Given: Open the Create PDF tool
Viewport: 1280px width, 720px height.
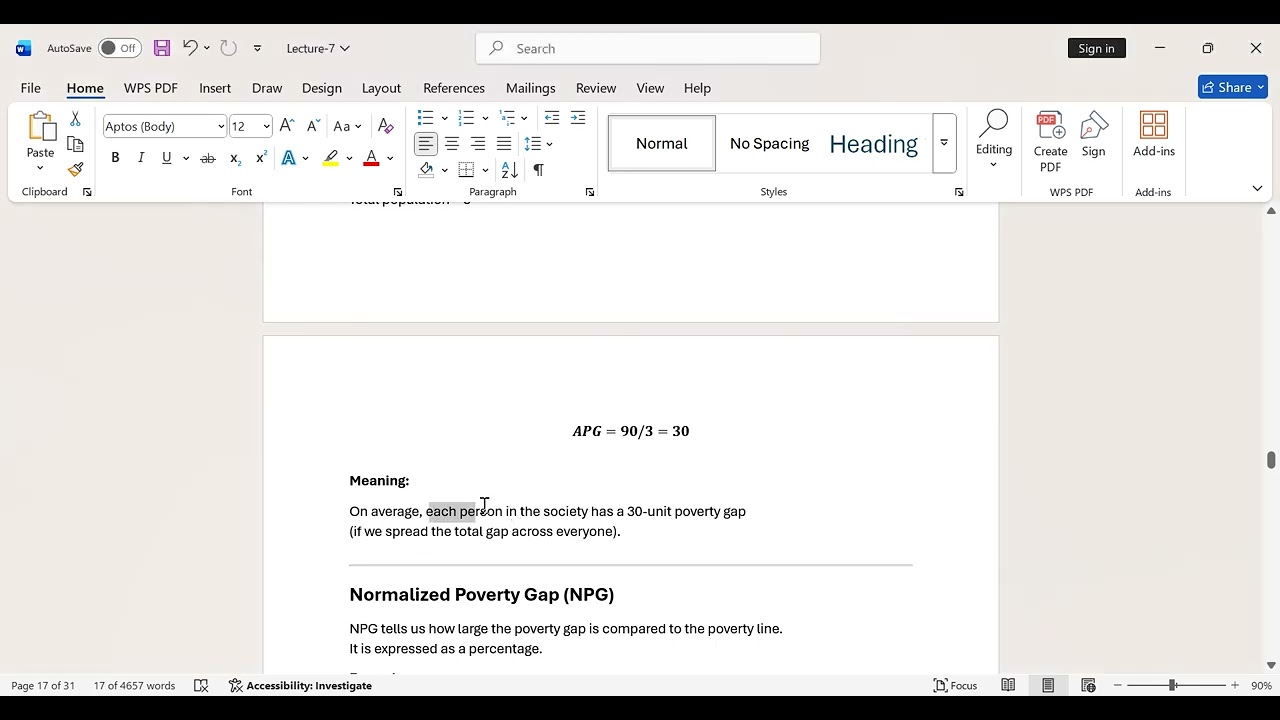Looking at the screenshot, I should click(1050, 141).
